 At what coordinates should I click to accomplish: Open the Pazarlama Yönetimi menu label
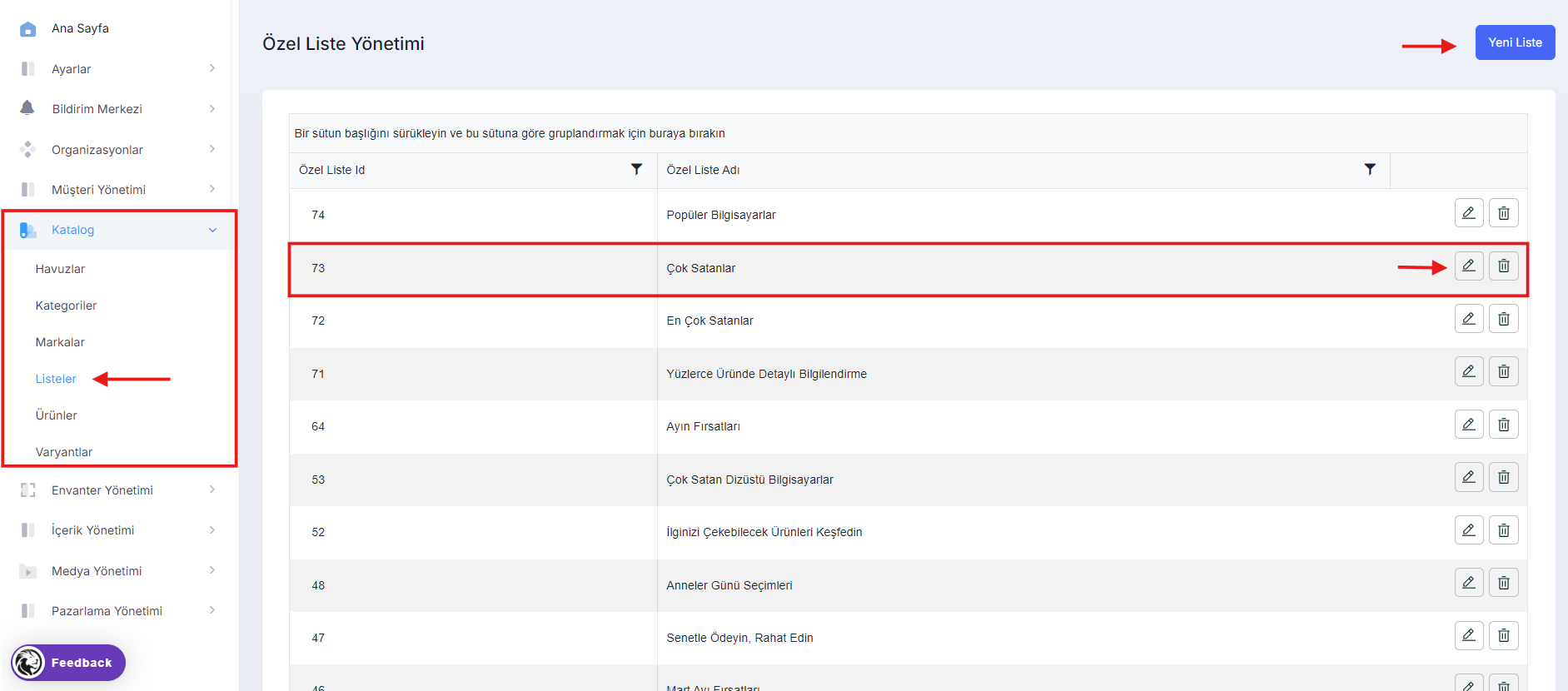pos(107,611)
